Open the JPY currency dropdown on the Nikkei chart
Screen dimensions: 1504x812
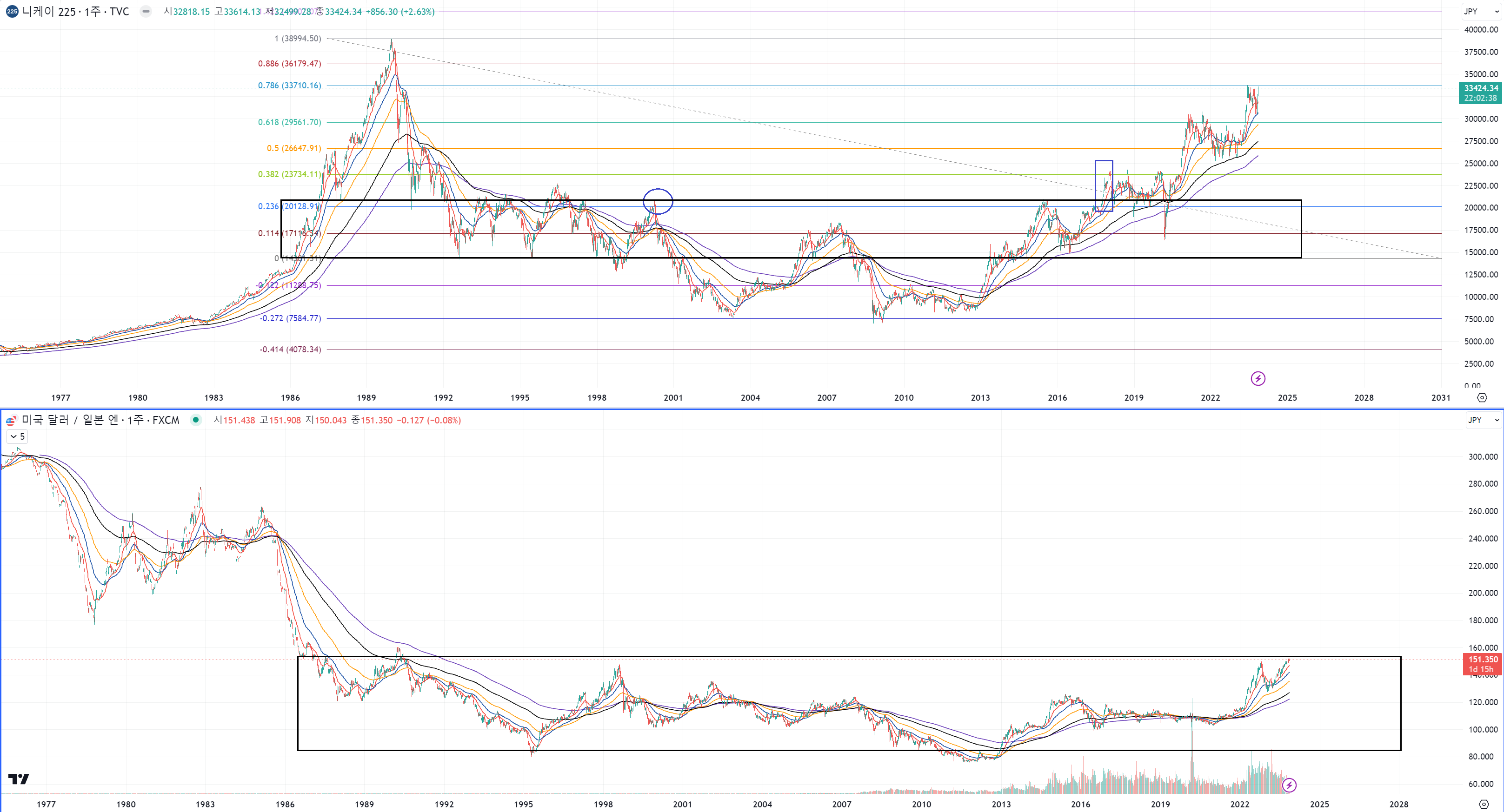(1481, 12)
